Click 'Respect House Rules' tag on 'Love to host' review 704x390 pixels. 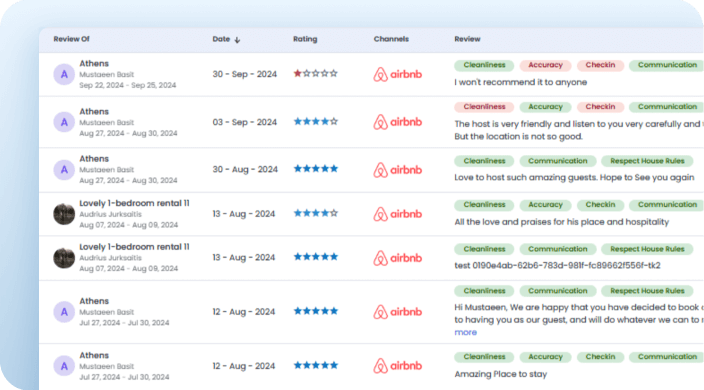[647, 161]
